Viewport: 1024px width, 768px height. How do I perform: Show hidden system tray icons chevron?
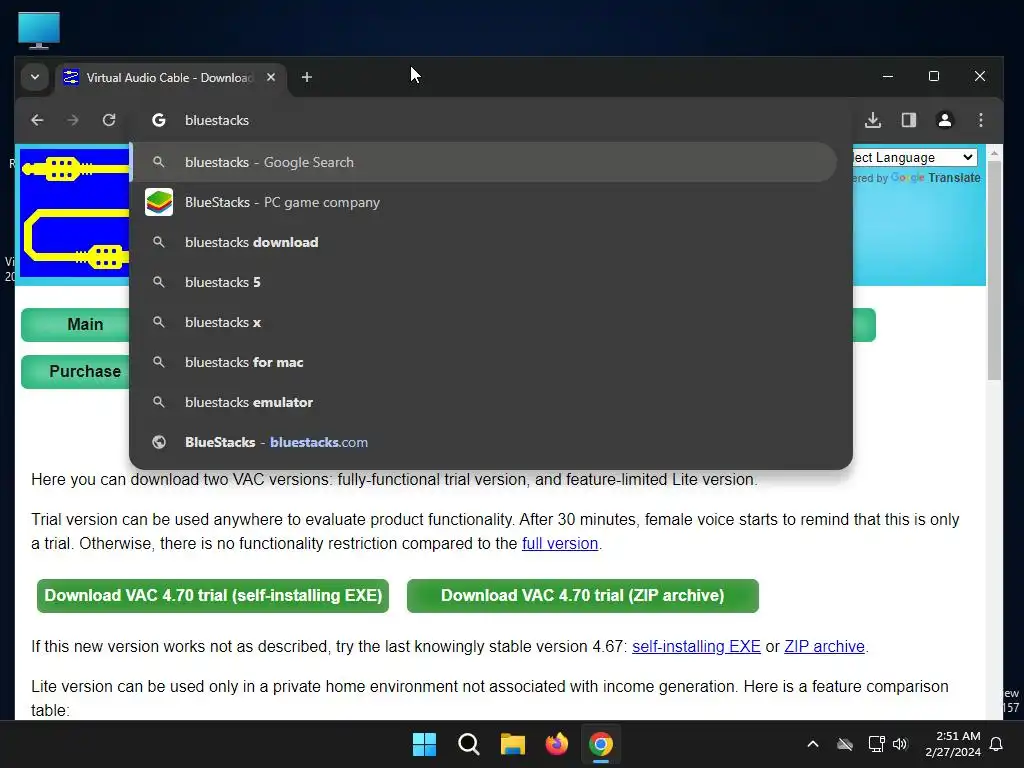coord(813,744)
